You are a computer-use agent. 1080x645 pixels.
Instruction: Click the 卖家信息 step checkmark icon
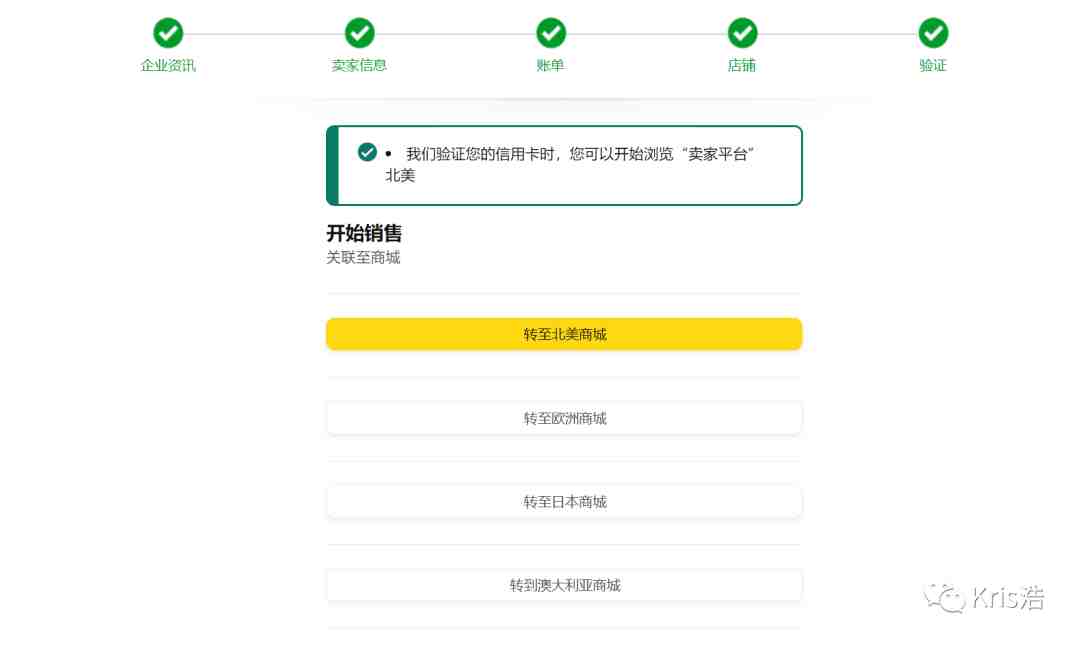pos(360,32)
